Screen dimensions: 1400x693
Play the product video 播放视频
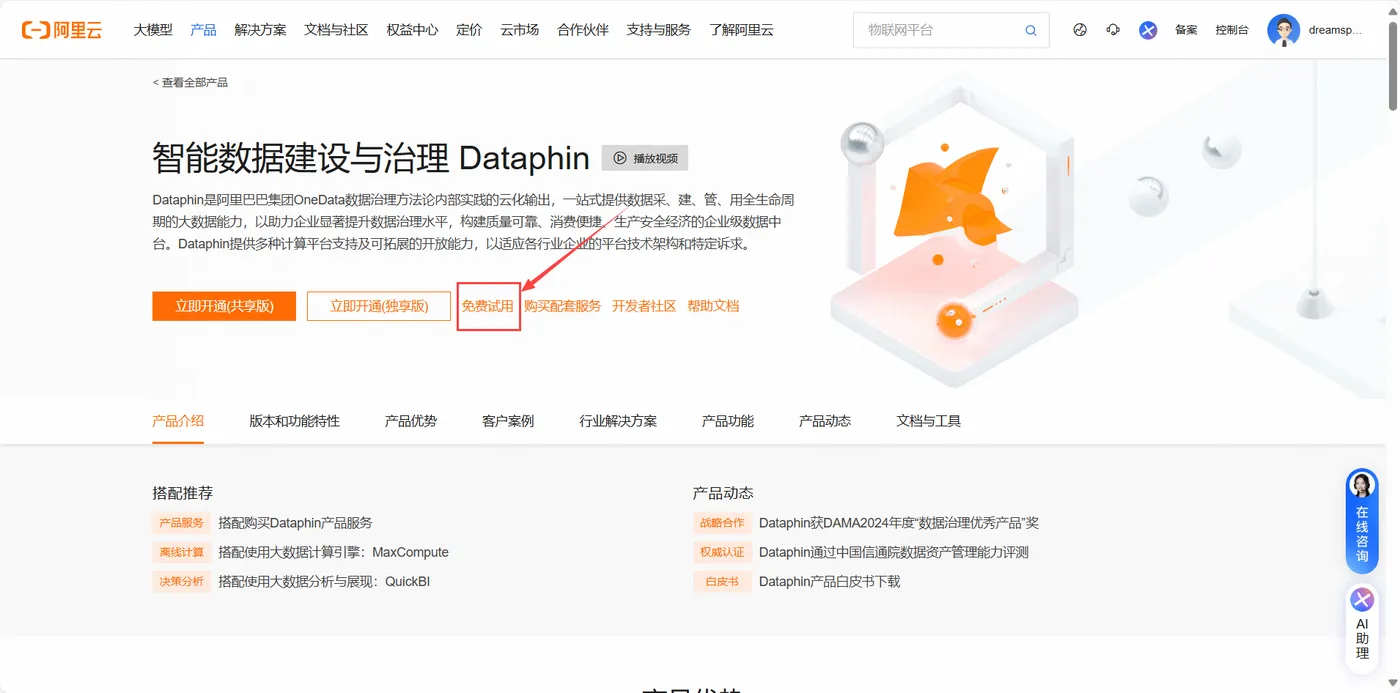tap(645, 158)
